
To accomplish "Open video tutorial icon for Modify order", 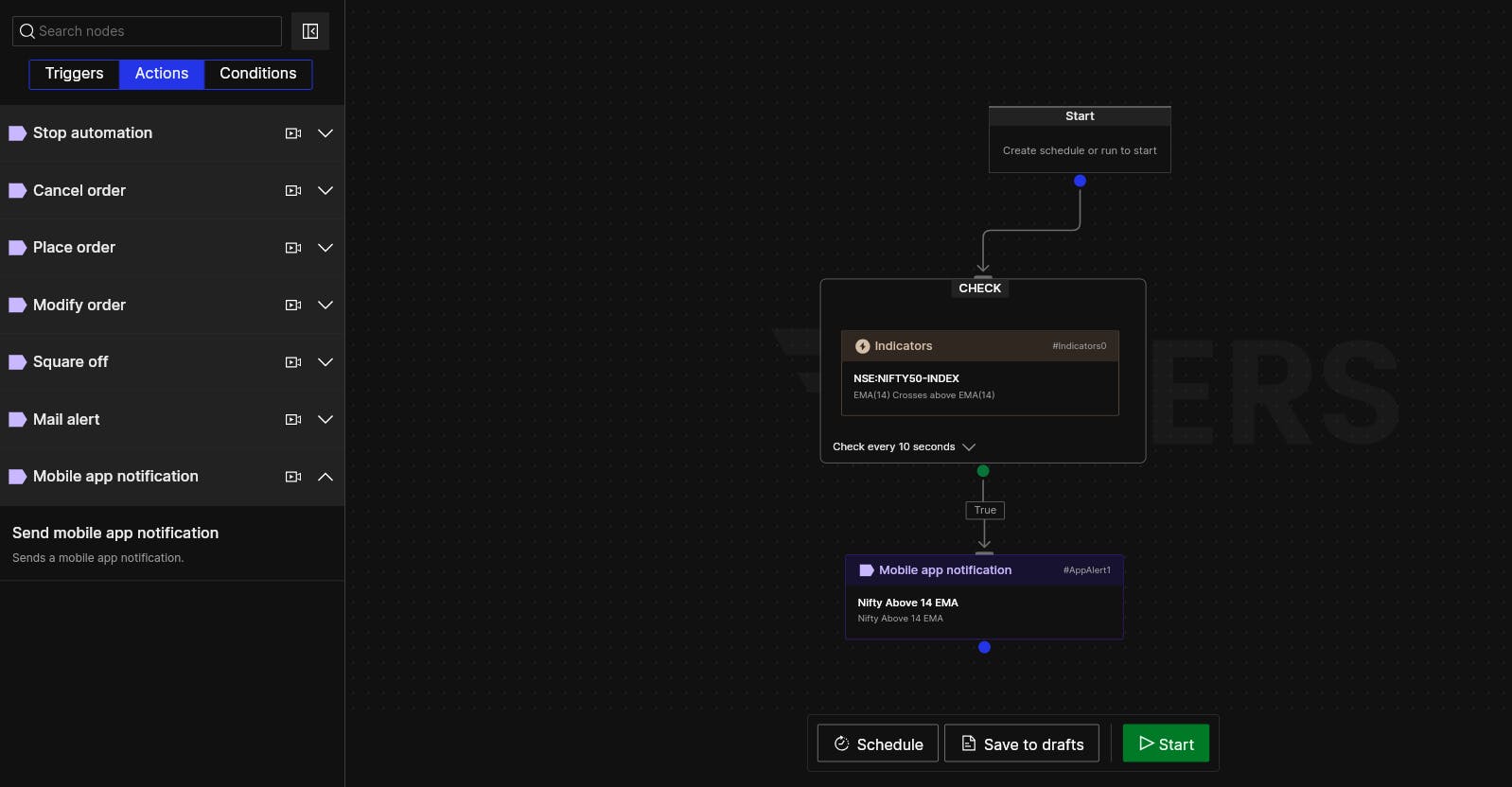I will pos(293,306).
